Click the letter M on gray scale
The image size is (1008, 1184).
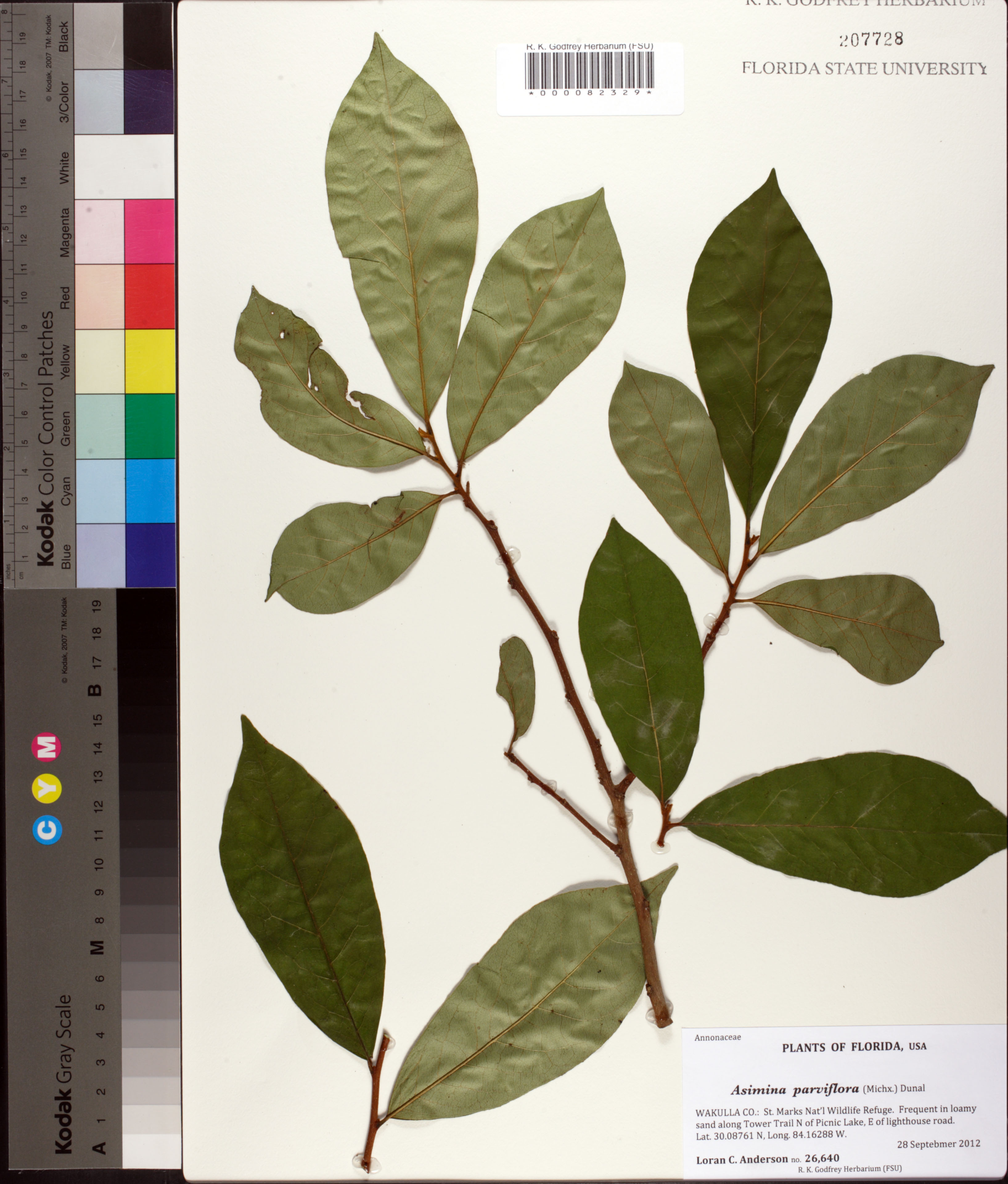97,947
